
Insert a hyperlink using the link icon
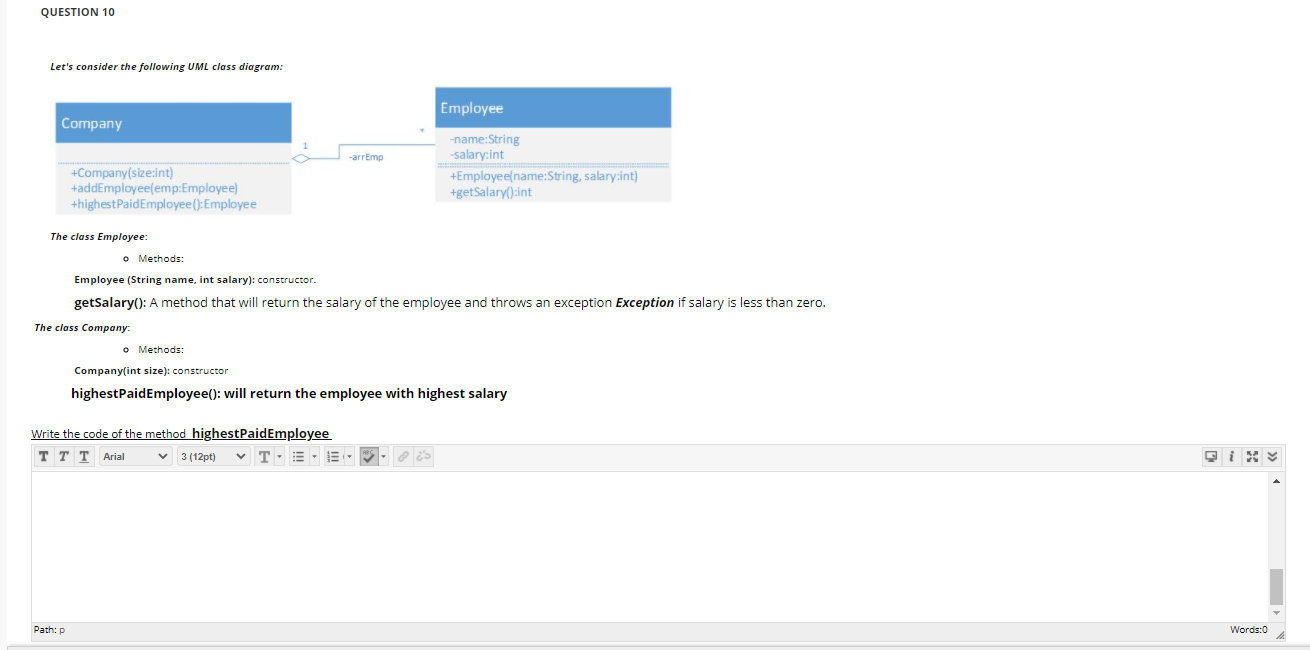pyautogui.click(x=402, y=457)
